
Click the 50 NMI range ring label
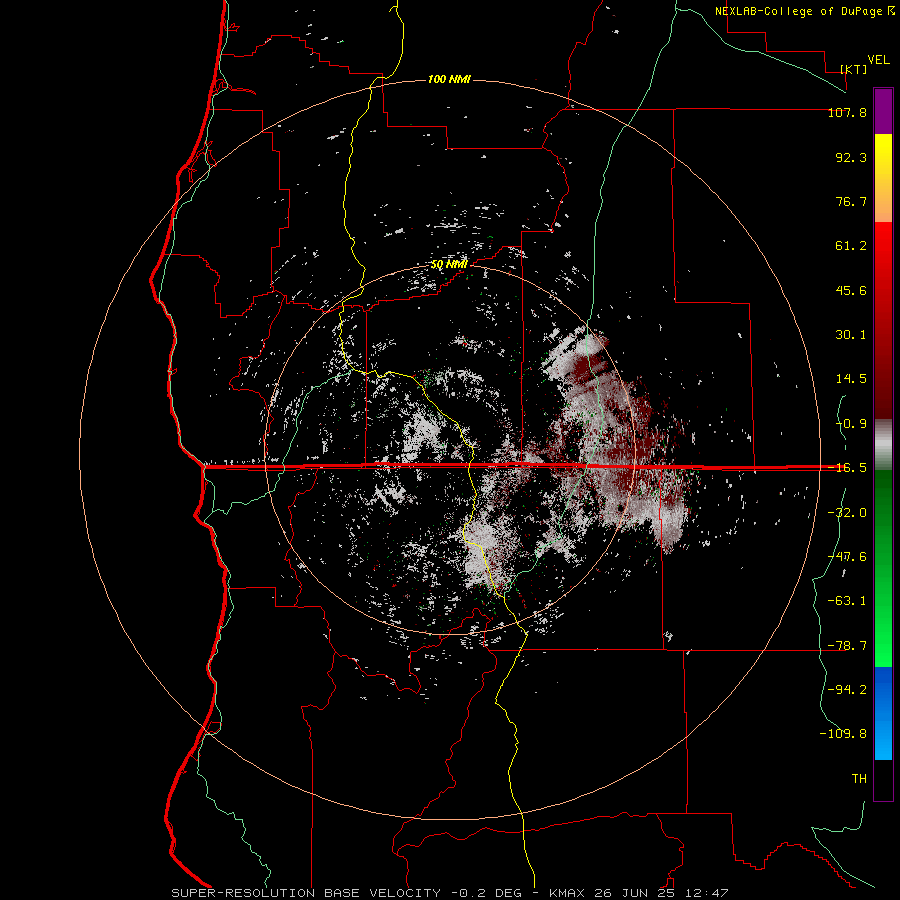(x=449, y=265)
